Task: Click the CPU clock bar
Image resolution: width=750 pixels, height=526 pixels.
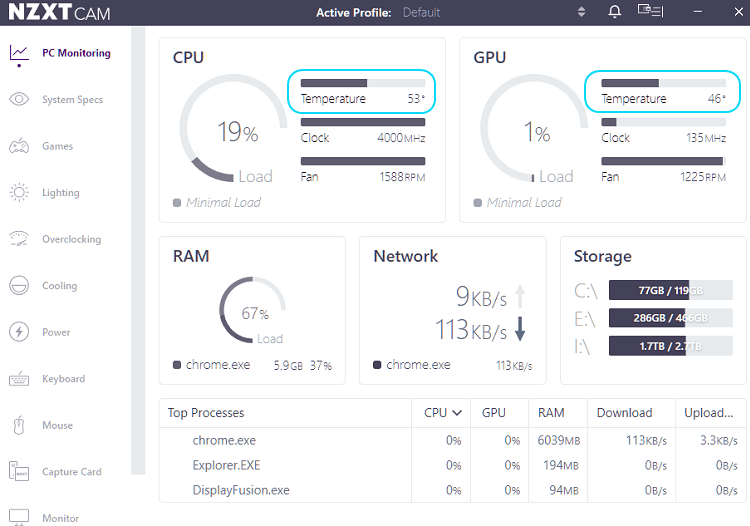Action: coord(363,122)
